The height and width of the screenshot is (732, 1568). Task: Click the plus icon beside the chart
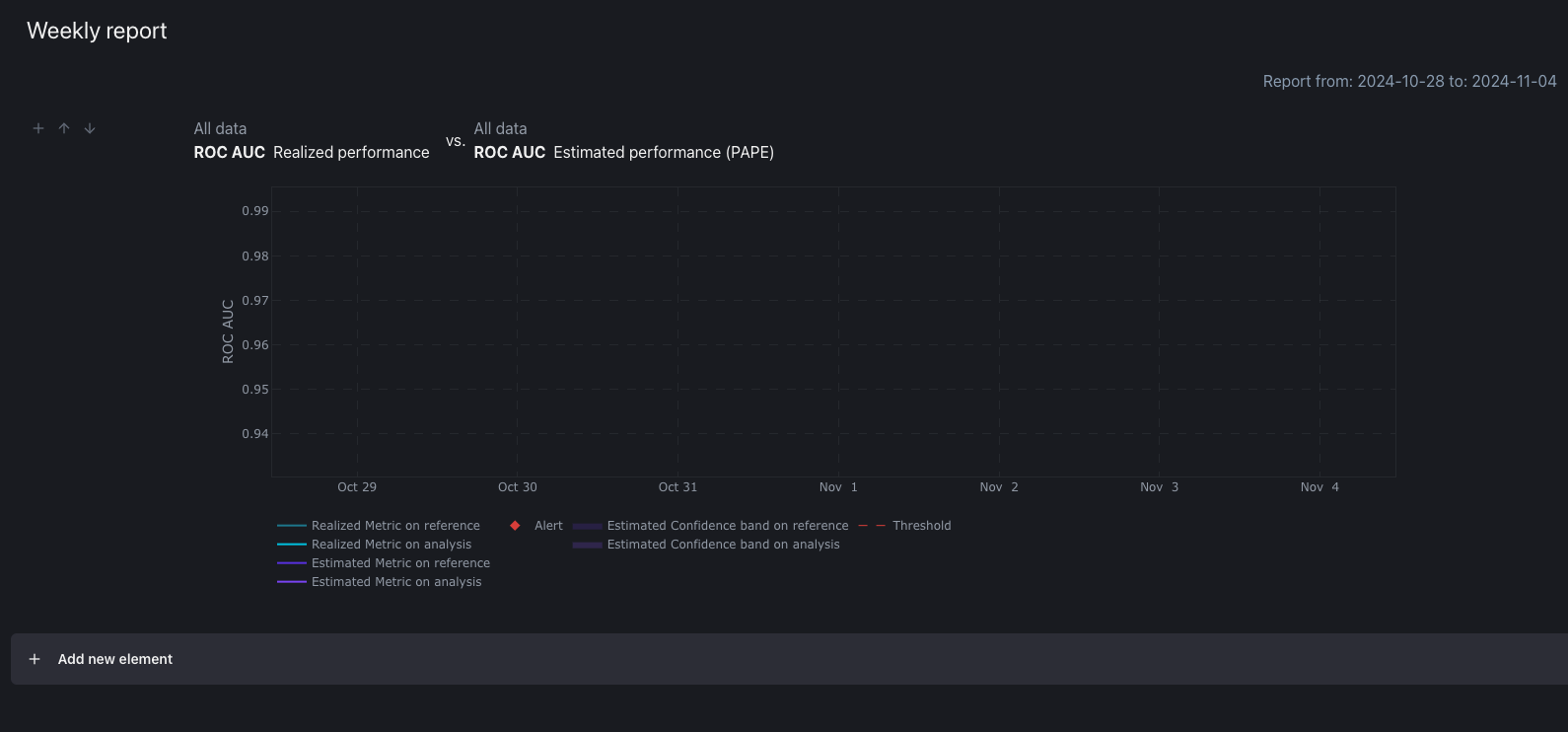pyautogui.click(x=38, y=128)
